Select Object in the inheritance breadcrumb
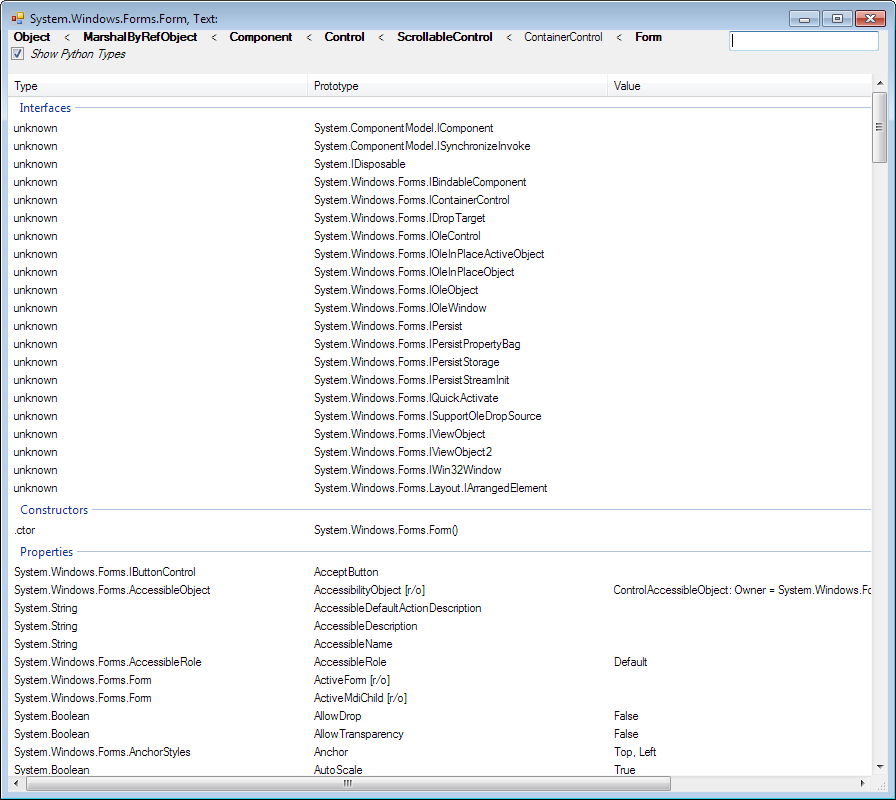 click(32, 37)
